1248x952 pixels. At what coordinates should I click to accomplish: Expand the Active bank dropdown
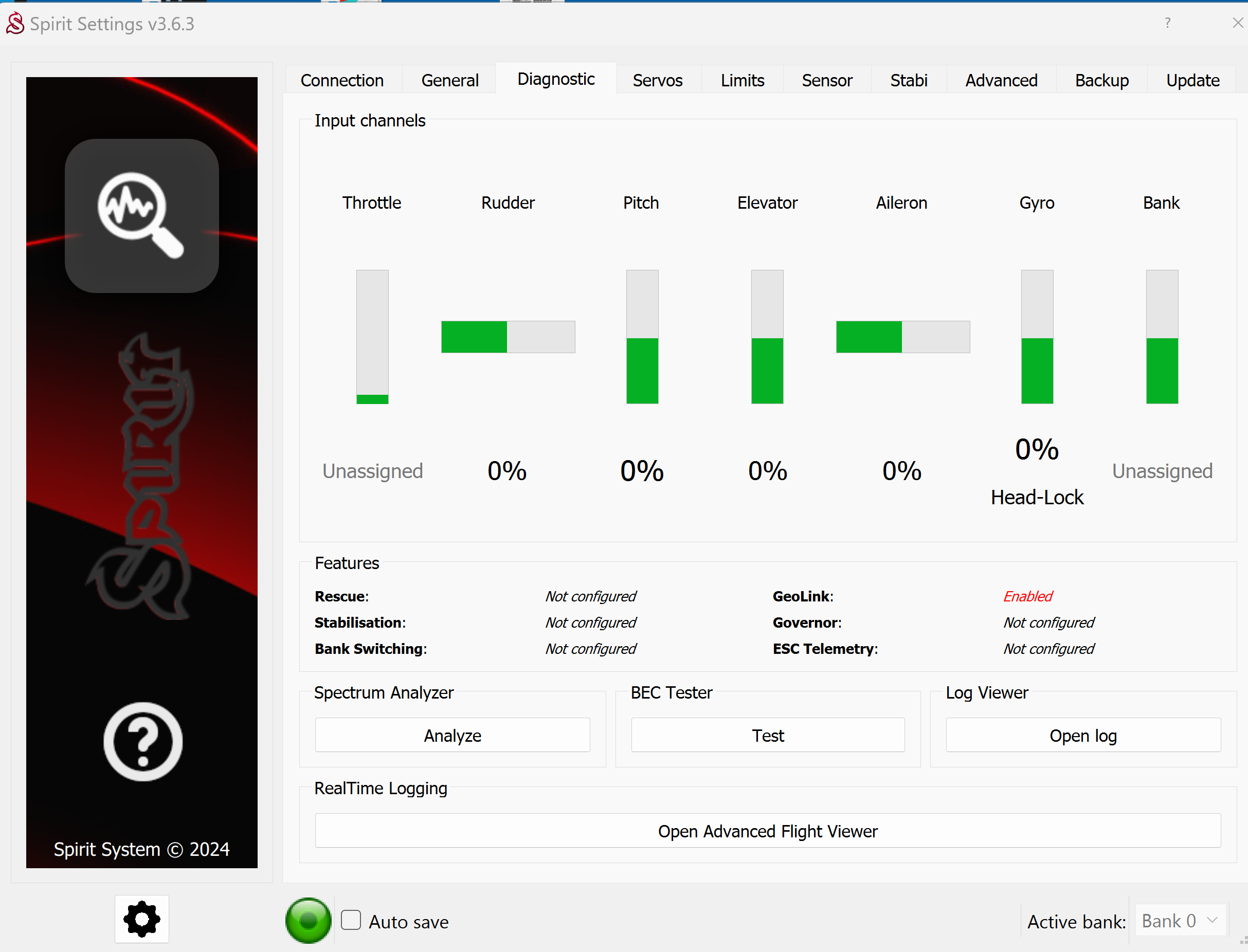tap(1181, 921)
